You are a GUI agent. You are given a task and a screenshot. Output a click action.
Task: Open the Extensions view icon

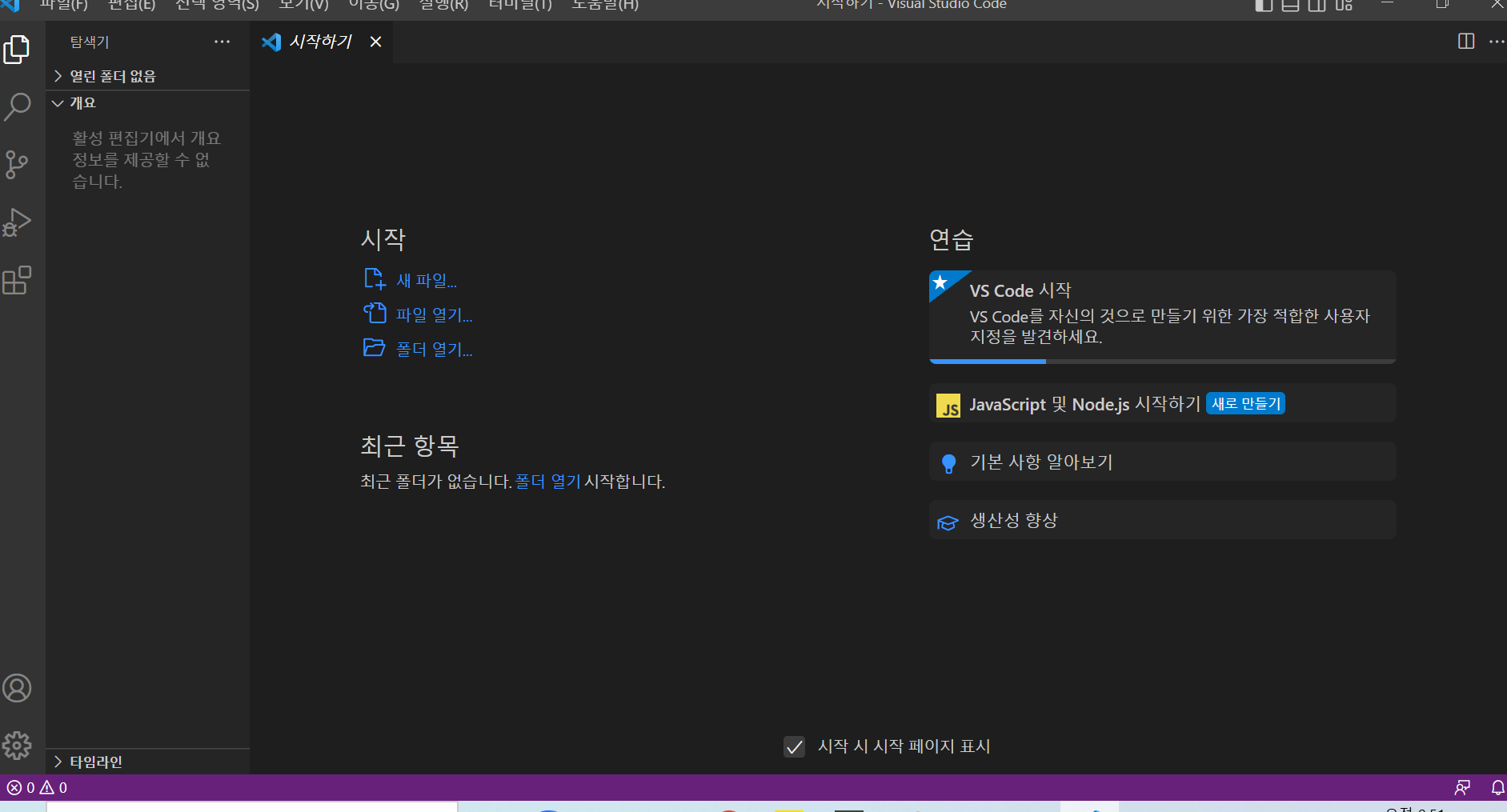[17, 281]
